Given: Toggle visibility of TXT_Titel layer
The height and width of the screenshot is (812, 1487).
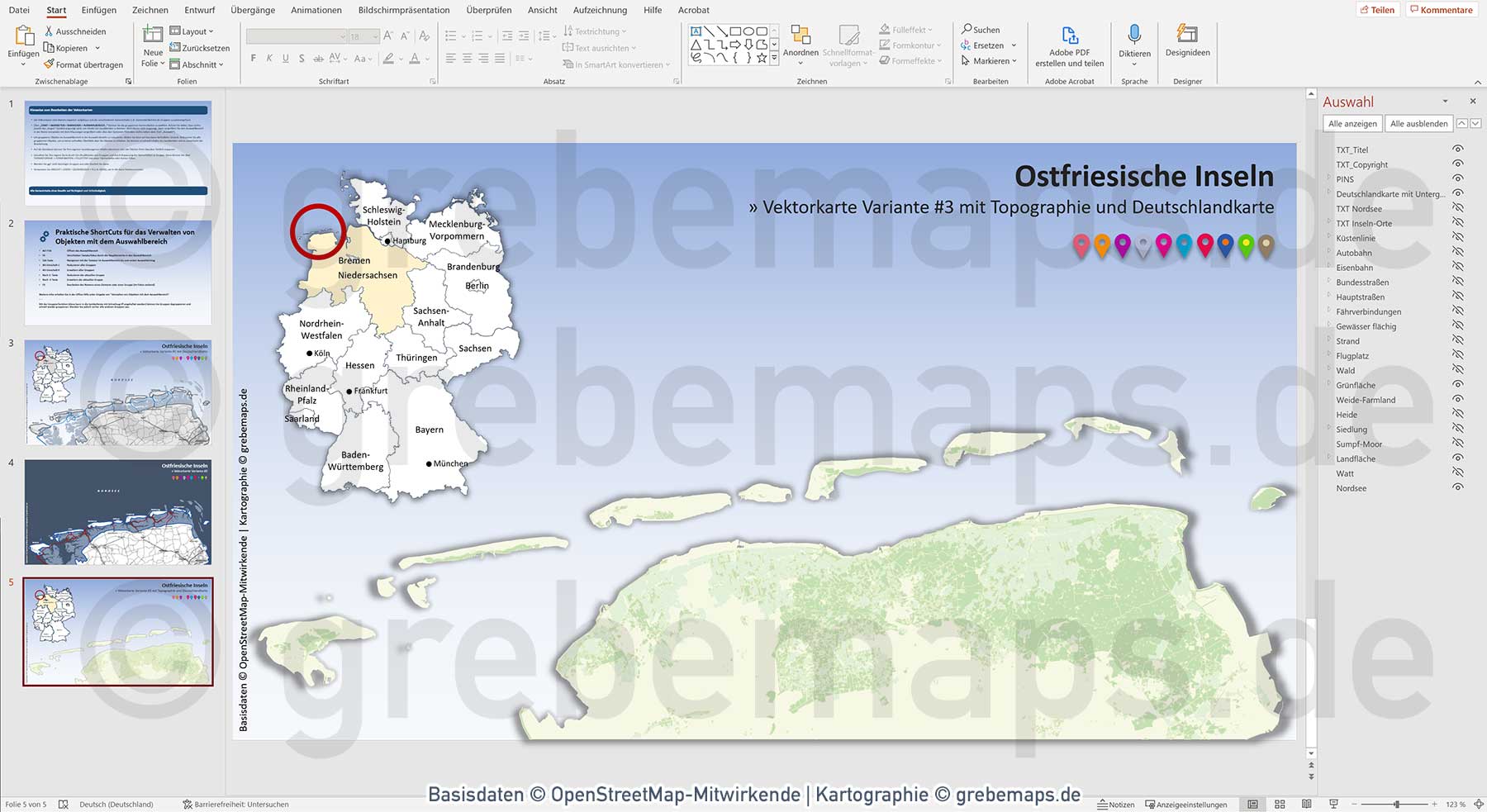Looking at the screenshot, I should click(x=1458, y=150).
